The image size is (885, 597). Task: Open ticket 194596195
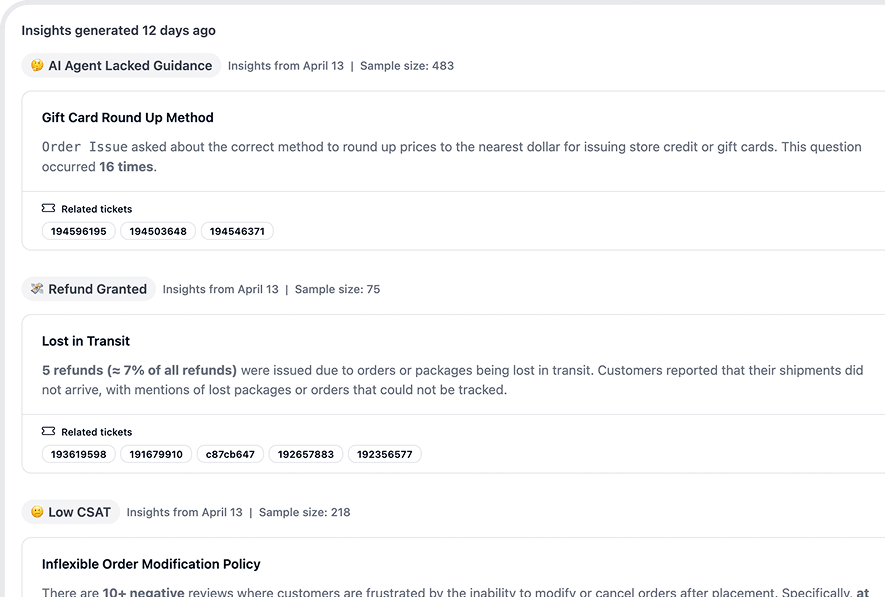(x=78, y=231)
